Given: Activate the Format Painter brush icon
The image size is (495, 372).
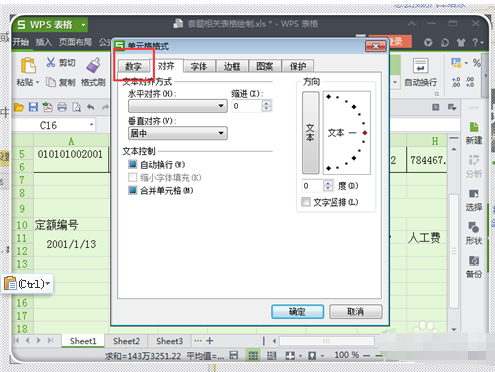Looking at the screenshot, I should pos(93,65).
